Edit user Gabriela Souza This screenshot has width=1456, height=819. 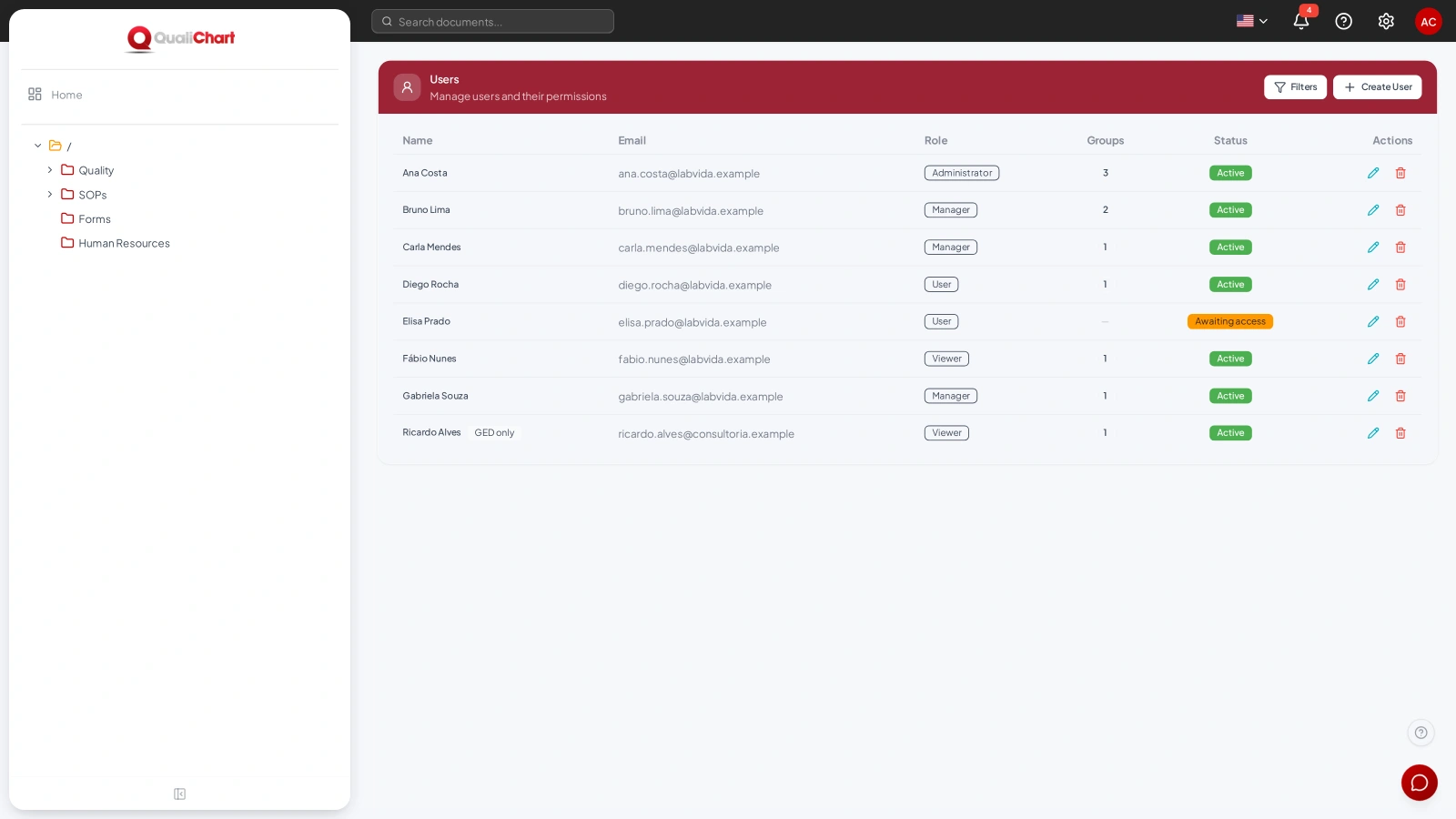click(x=1373, y=396)
